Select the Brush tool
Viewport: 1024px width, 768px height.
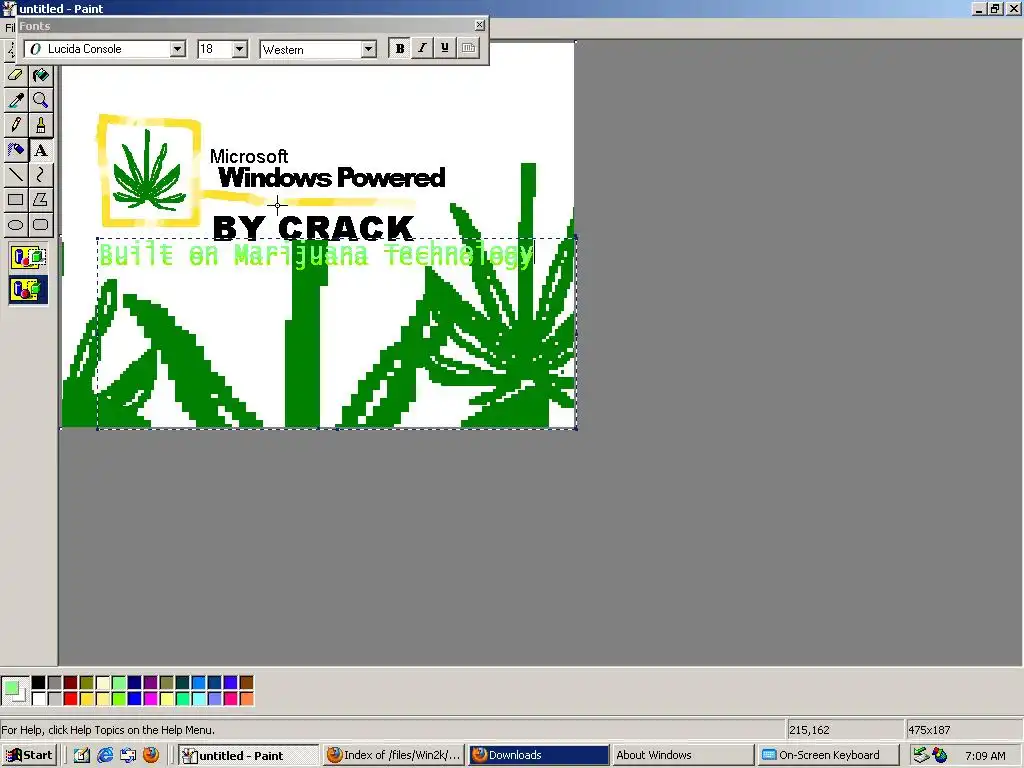[40, 125]
